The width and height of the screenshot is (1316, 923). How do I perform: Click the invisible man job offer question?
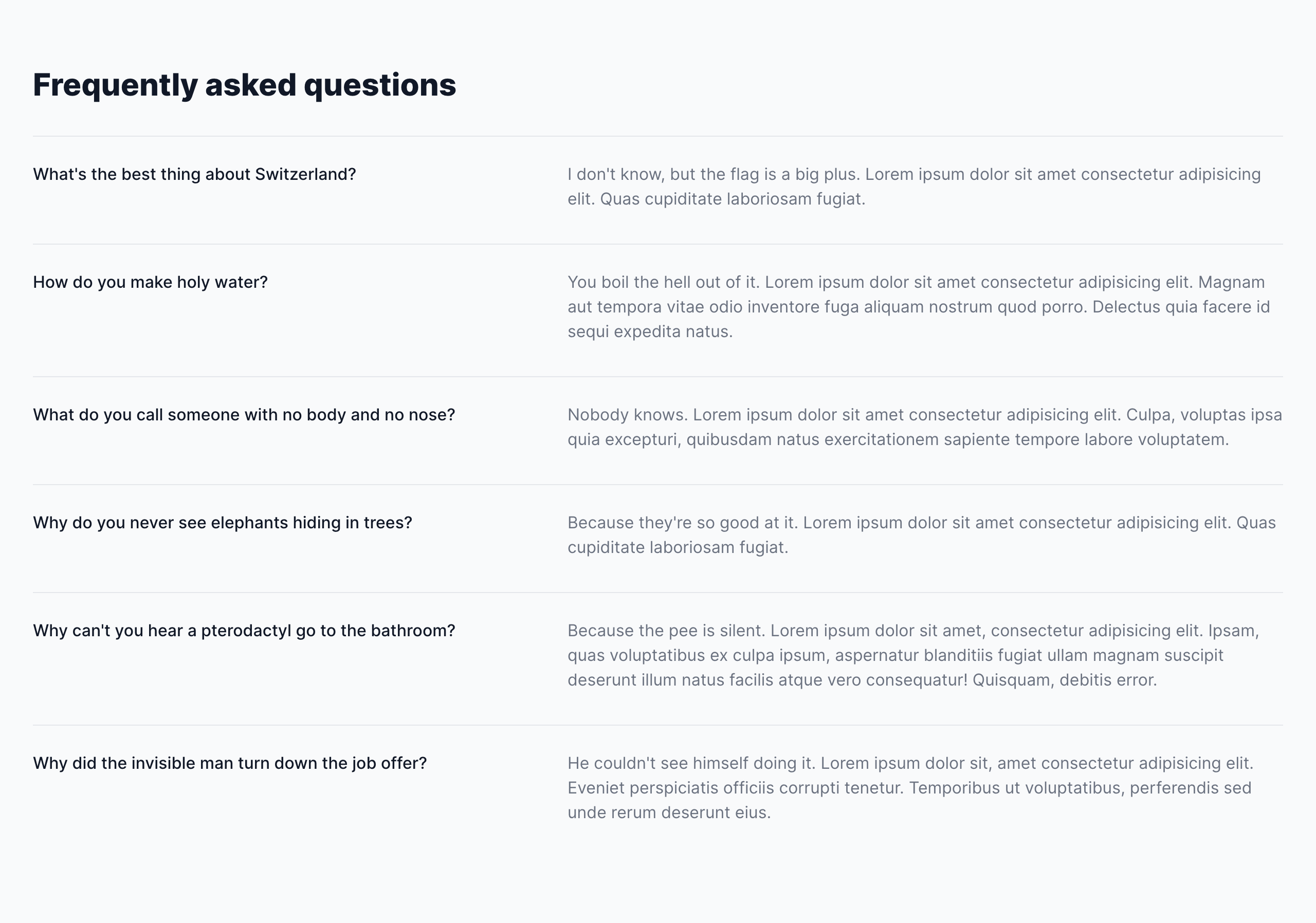coord(229,763)
